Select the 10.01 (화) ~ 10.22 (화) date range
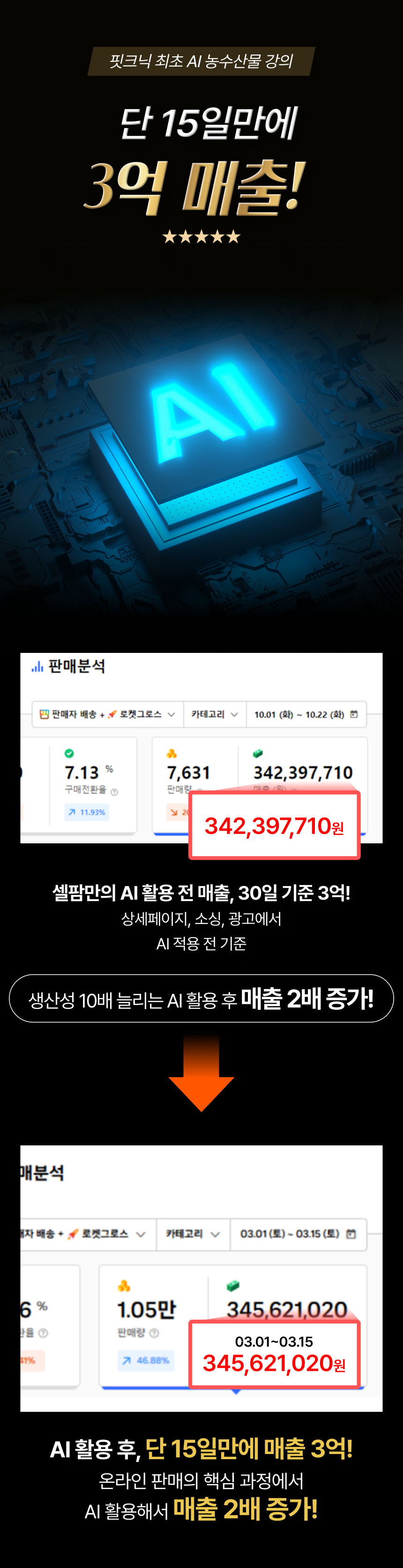Image resolution: width=403 pixels, height=1568 pixels. pyautogui.click(x=306, y=714)
